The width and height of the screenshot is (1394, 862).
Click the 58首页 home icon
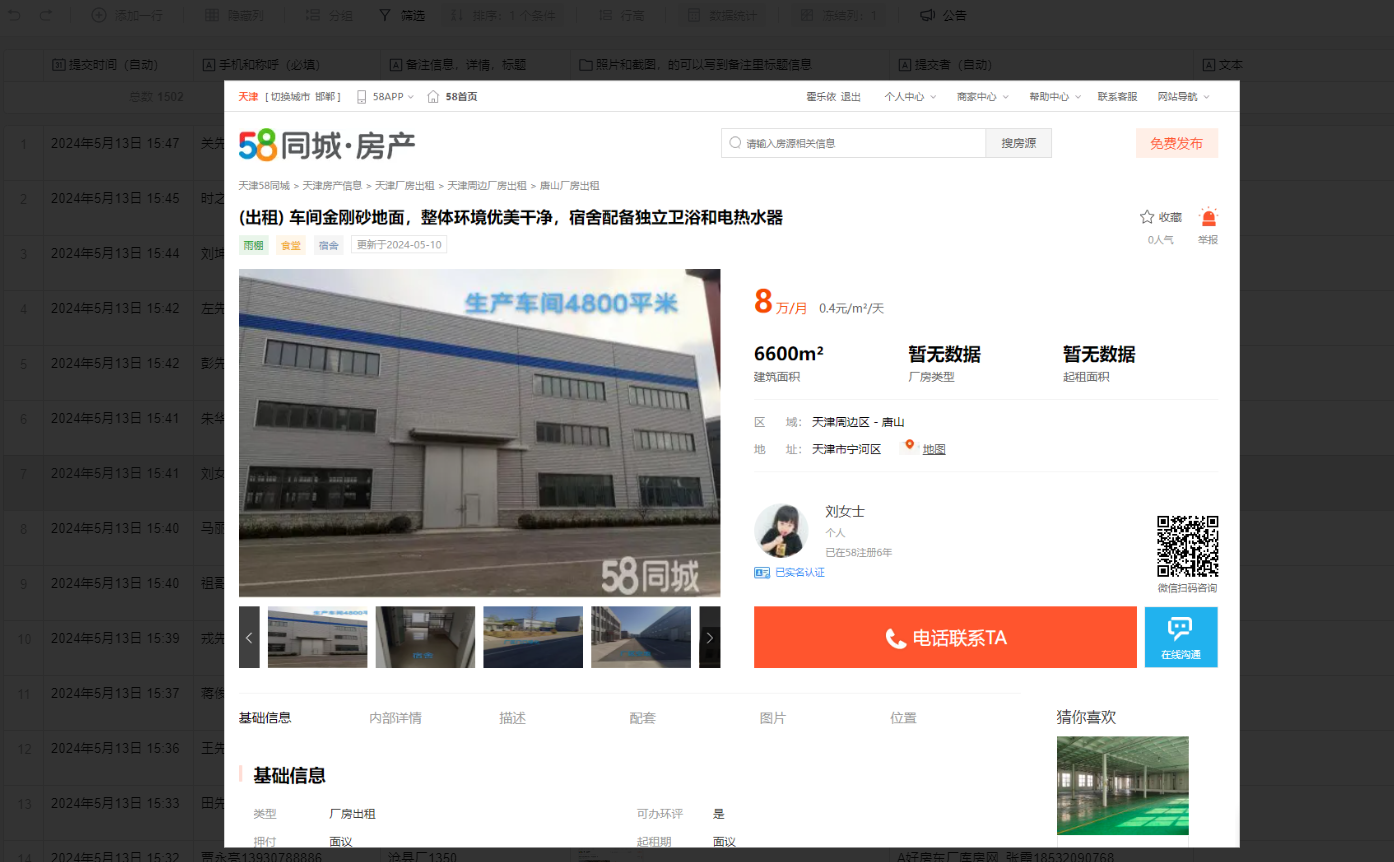tap(433, 97)
